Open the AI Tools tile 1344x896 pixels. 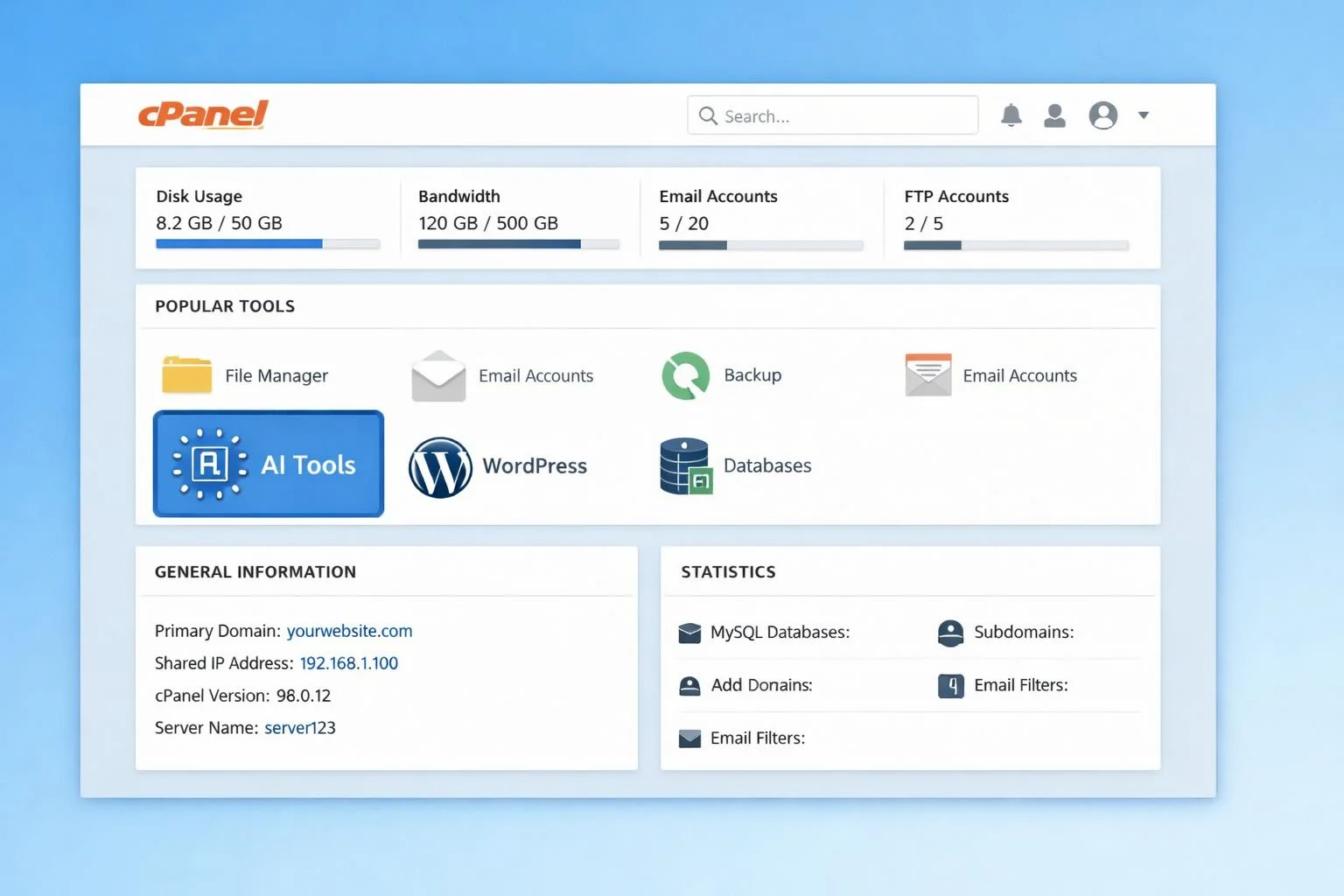click(x=269, y=464)
